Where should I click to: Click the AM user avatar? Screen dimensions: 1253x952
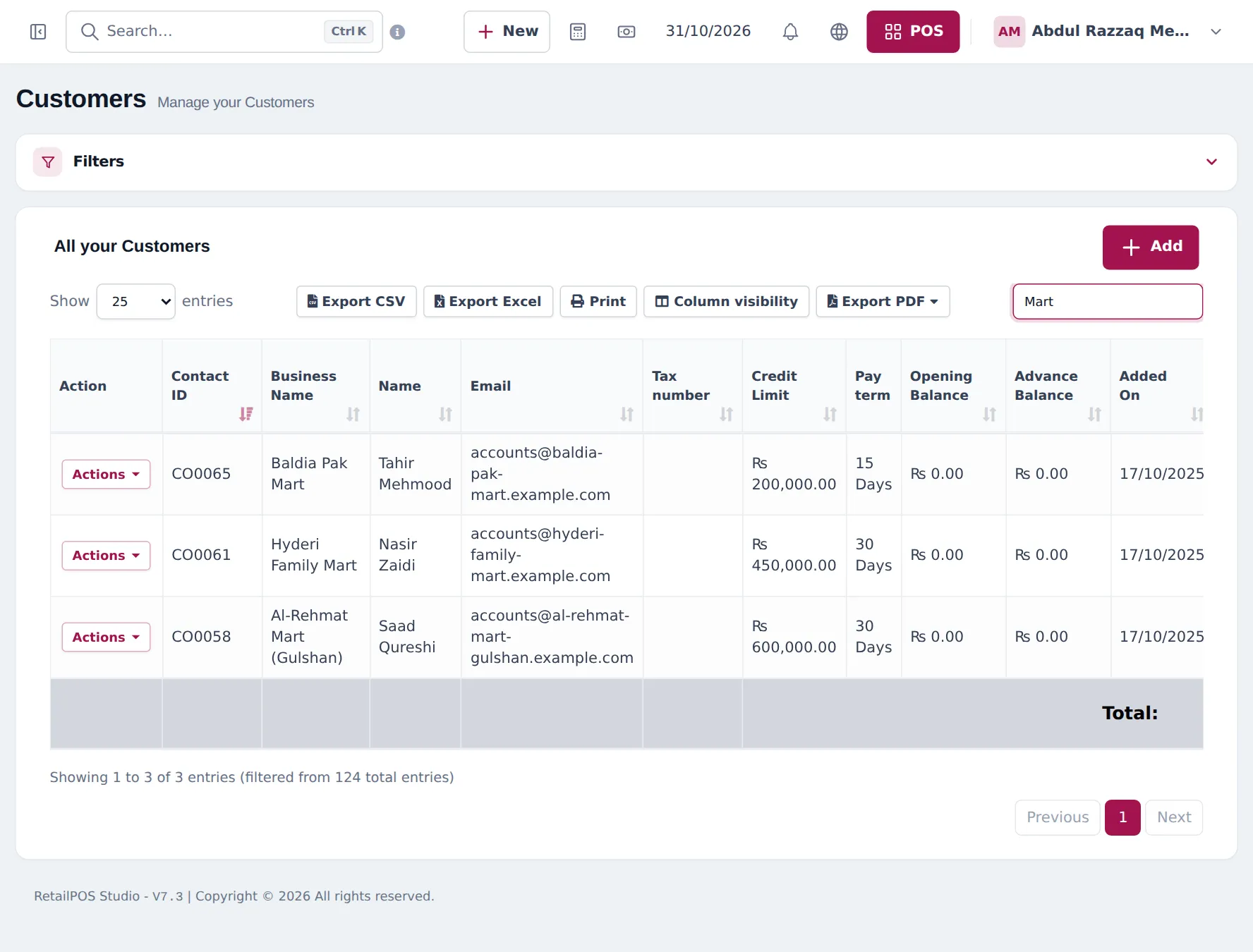point(1009,32)
